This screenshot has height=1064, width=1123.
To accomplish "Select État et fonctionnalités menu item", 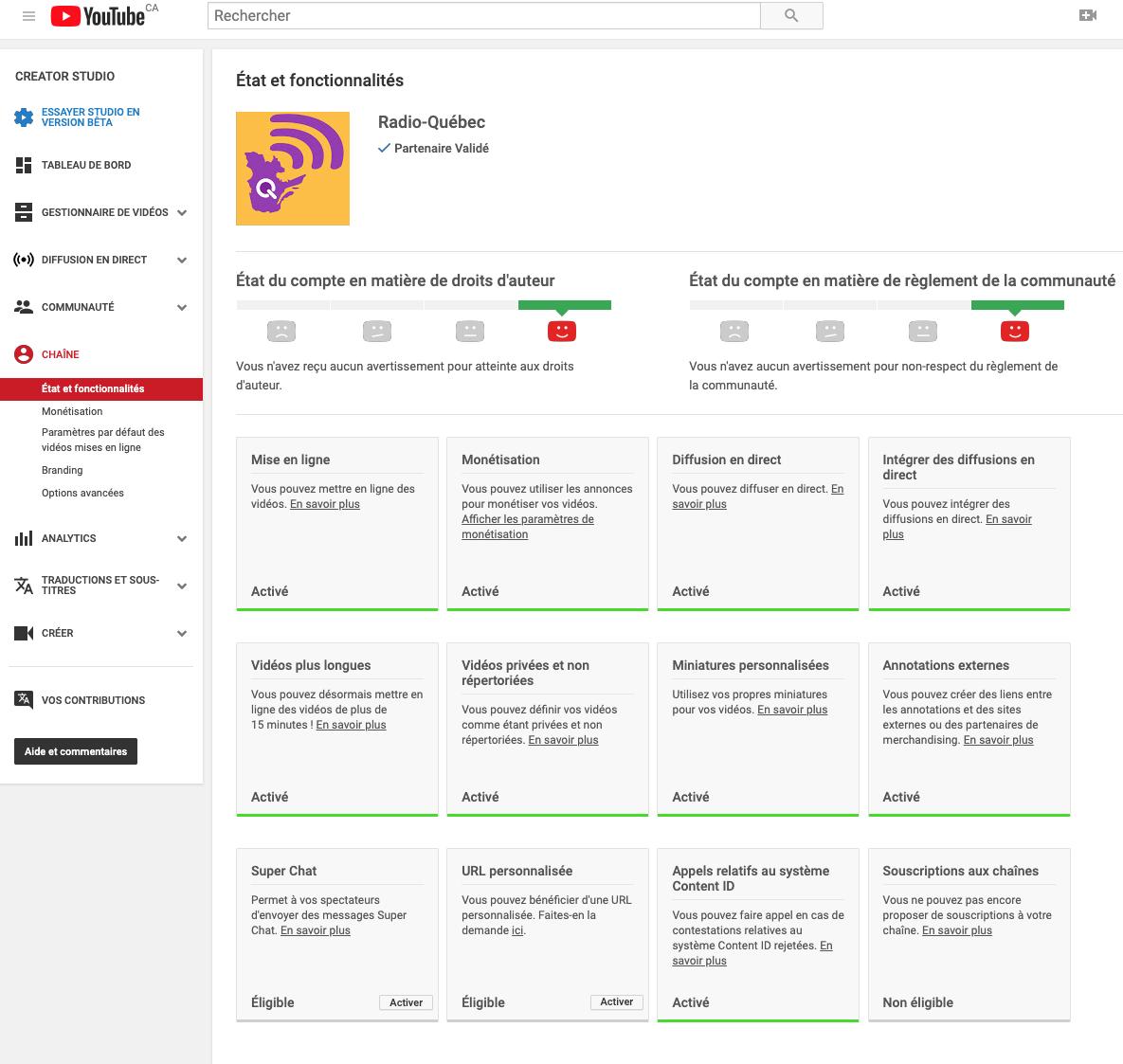I will click(x=101, y=388).
